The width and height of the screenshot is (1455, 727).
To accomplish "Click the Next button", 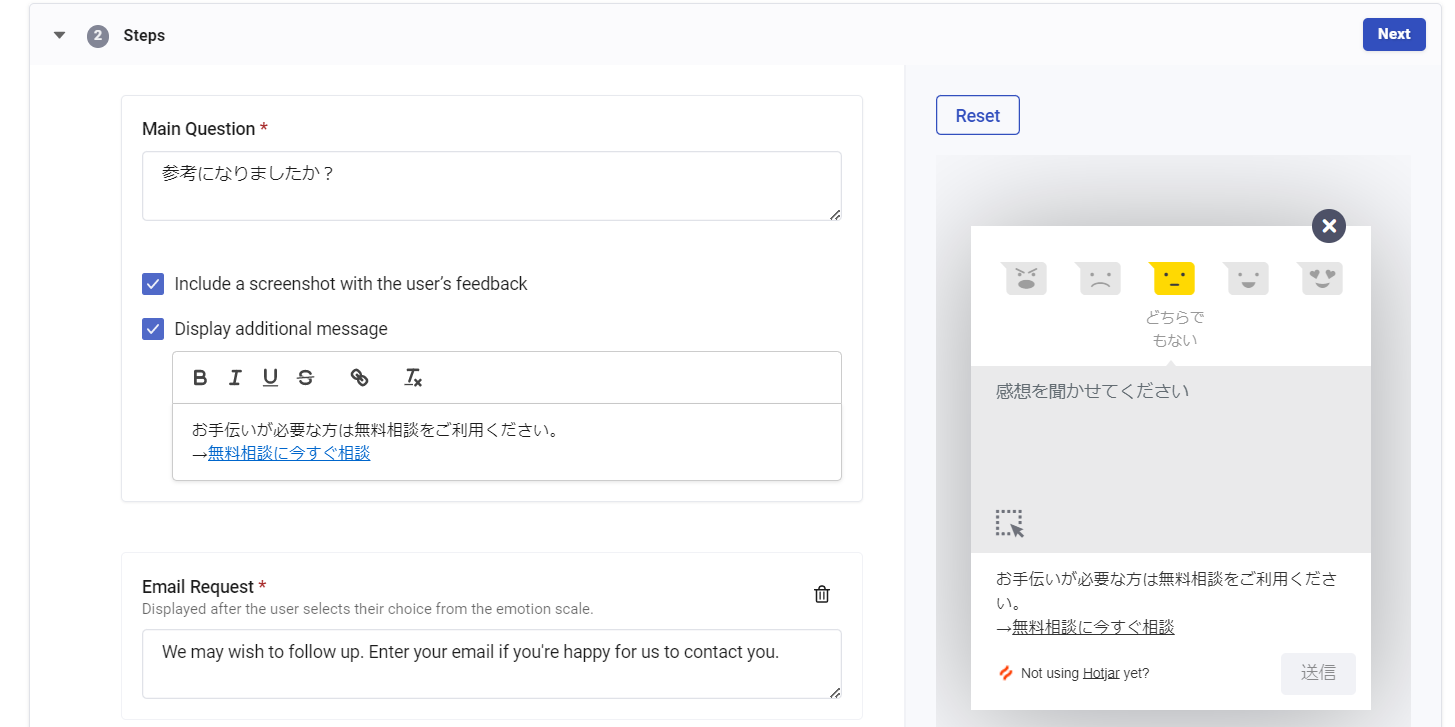I will [1394, 34].
